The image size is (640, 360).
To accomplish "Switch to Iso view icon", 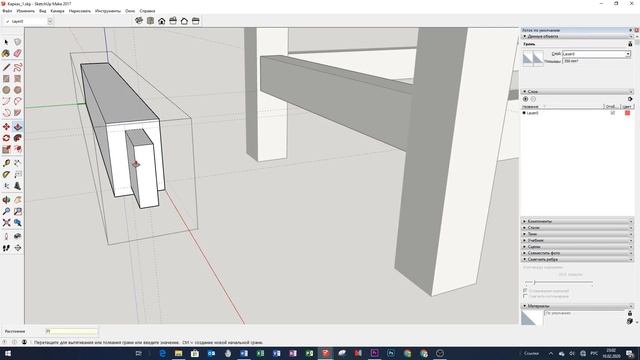I will [x=139, y=21].
